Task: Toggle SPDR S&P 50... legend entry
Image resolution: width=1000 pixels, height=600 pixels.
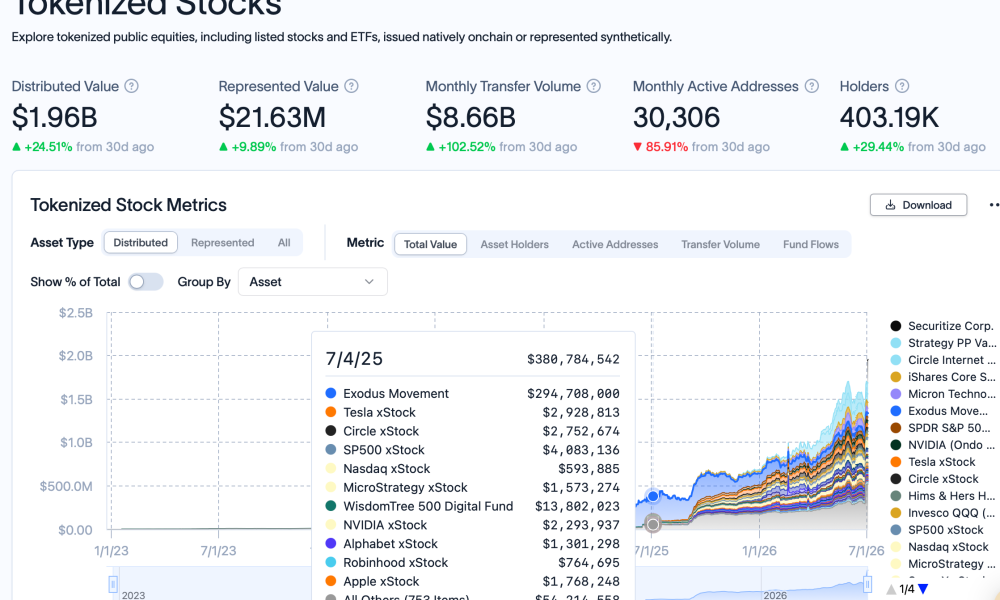Action: 940,428
